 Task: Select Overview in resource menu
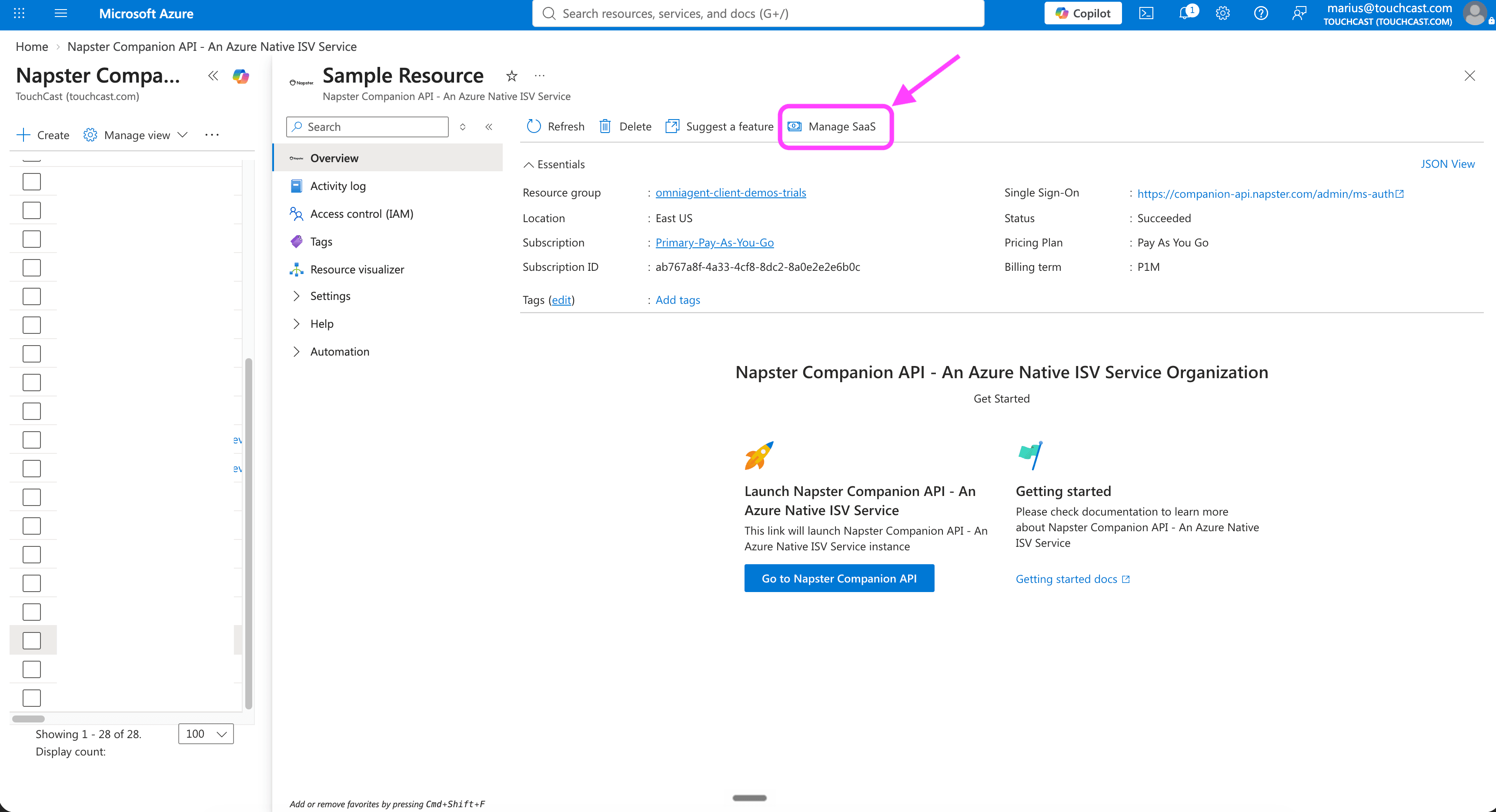point(388,158)
